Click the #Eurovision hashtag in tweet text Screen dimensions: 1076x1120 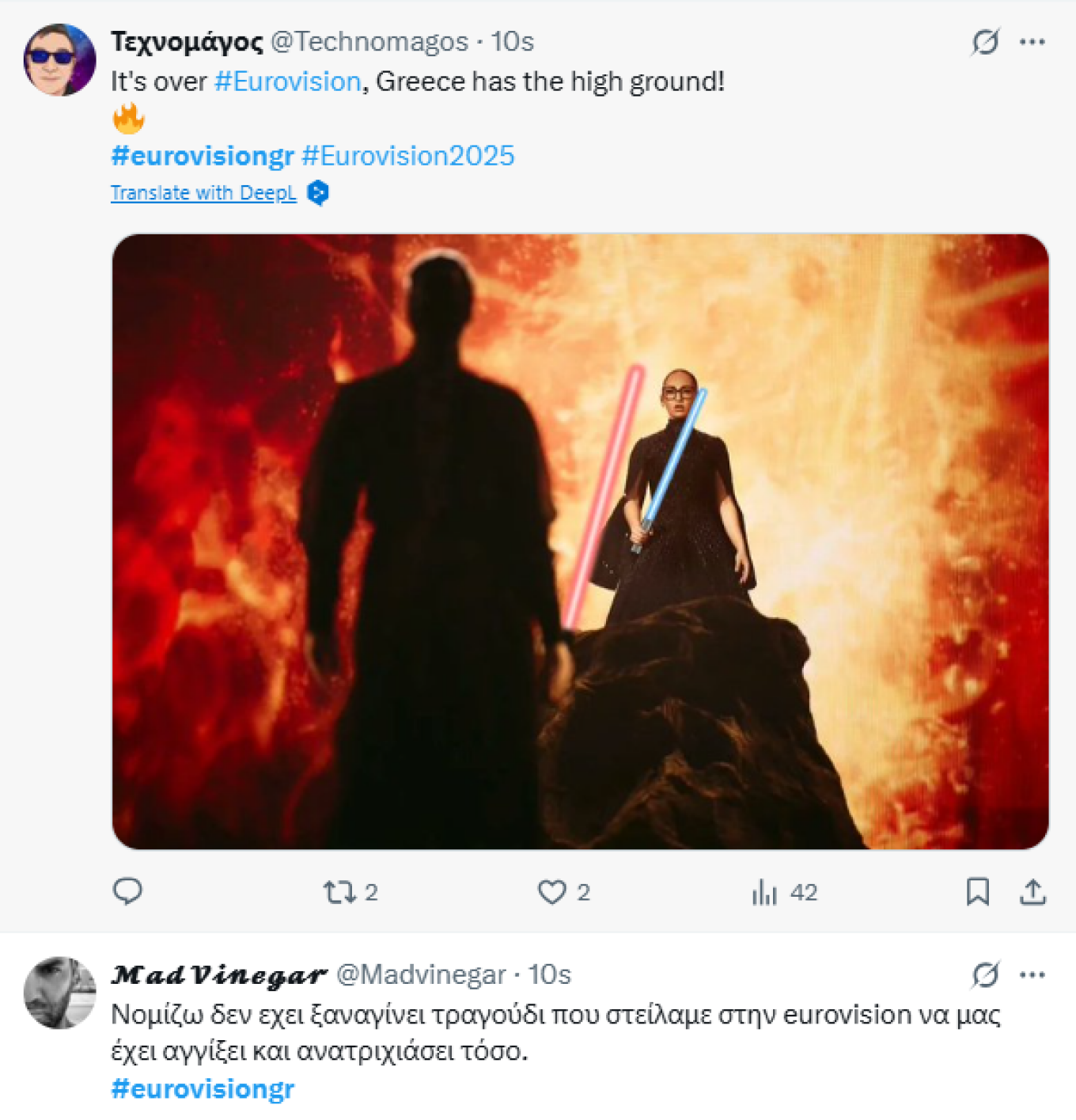pyautogui.click(x=287, y=82)
